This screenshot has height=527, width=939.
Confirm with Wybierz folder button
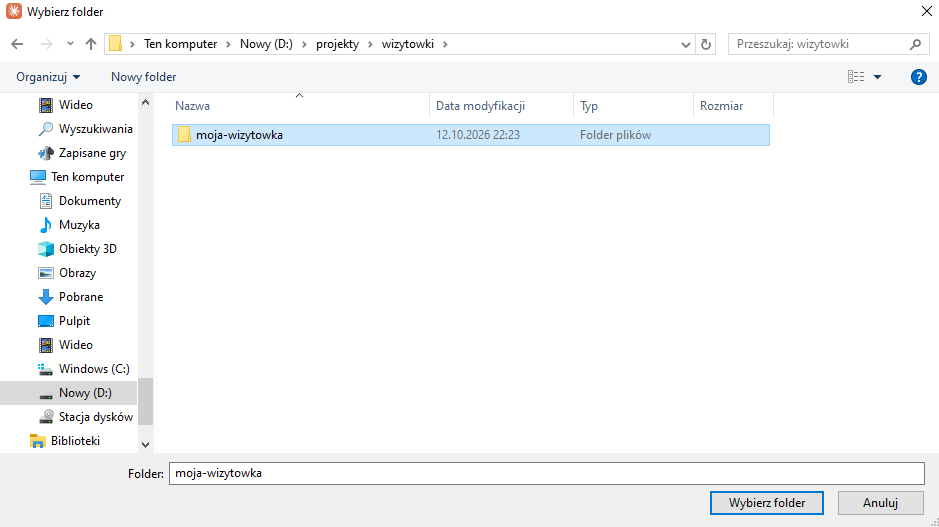click(x=767, y=503)
